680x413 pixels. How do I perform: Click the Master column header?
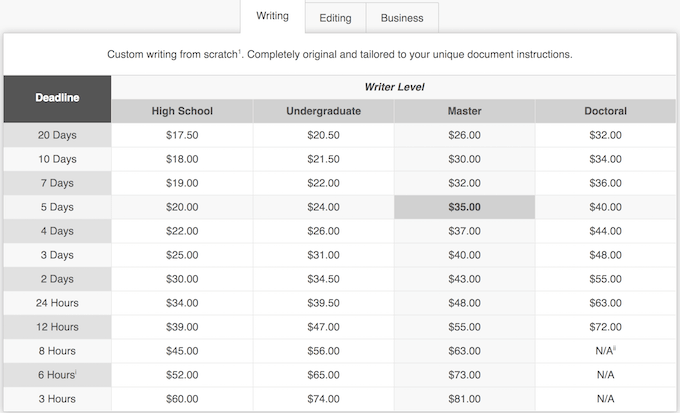464,111
